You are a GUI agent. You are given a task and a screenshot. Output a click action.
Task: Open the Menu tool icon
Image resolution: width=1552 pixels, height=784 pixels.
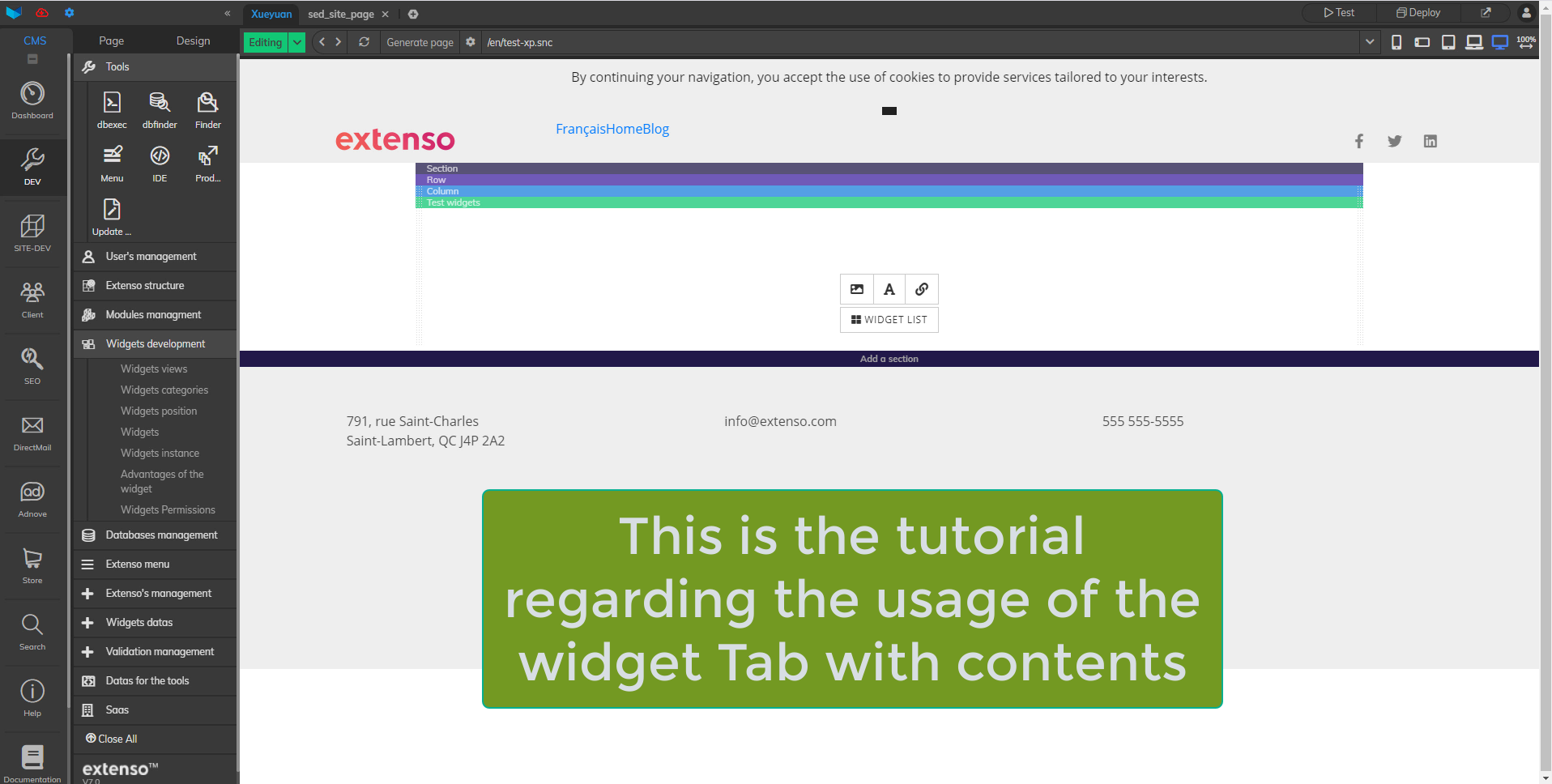point(112,164)
